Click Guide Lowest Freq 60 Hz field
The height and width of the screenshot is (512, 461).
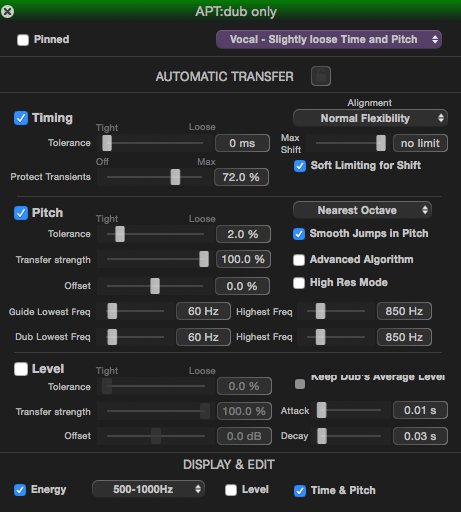tap(203, 311)
